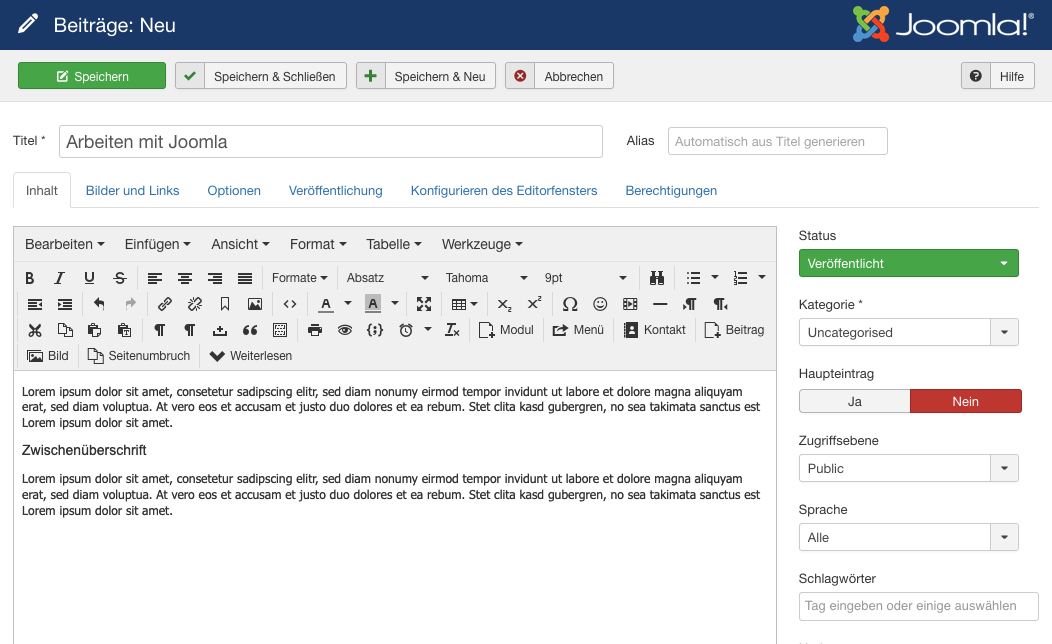
Task: Open the text color picker arrow
Action: pyautogui.click(x=348, y=304)
